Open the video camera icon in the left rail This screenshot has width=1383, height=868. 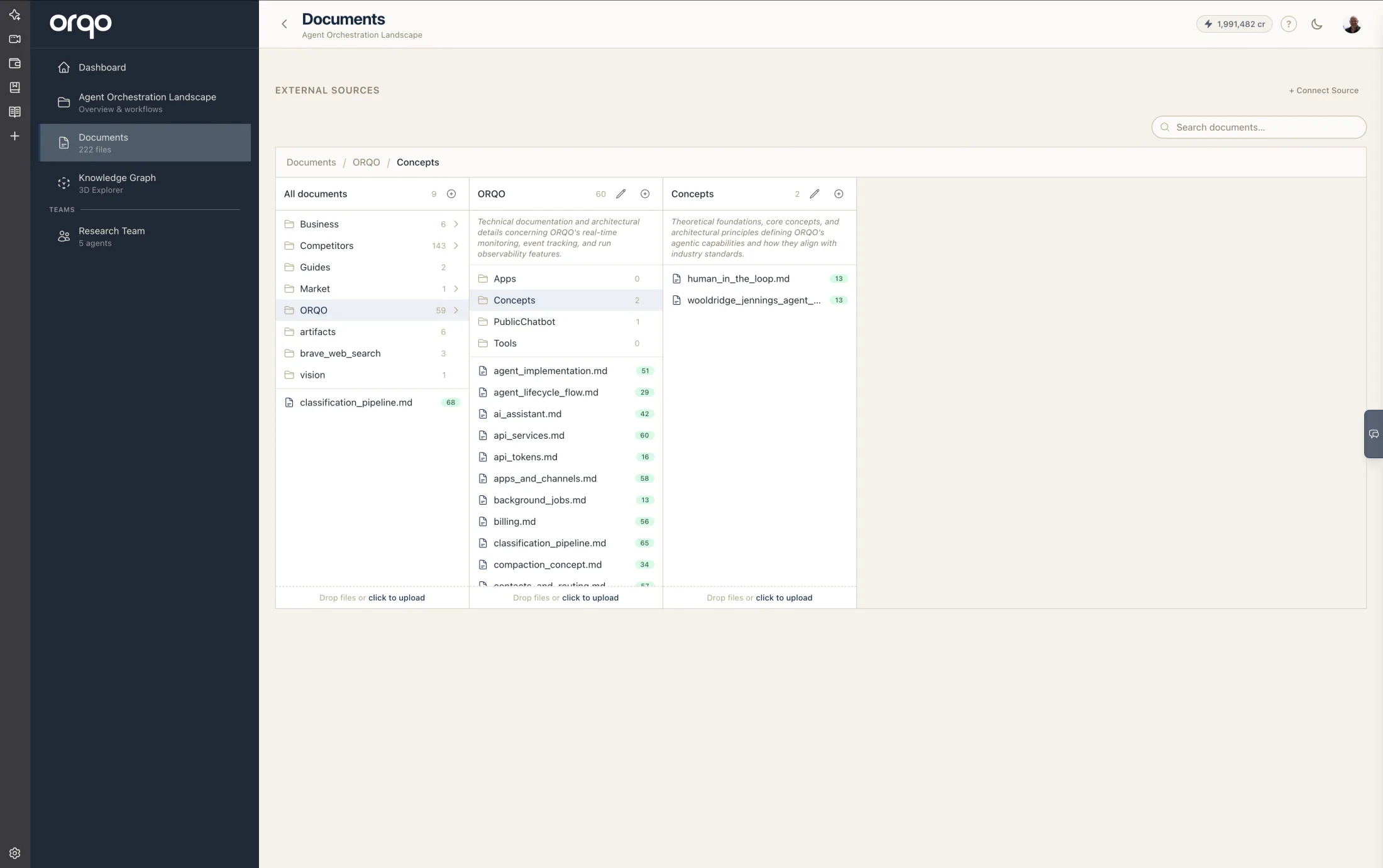click(x=15, y=39)
